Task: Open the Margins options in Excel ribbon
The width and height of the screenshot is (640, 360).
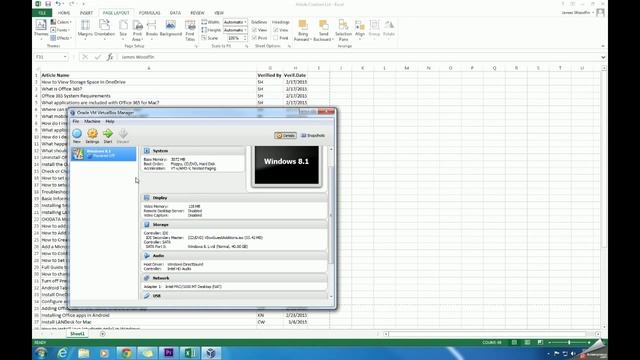Action: tap(85, 29)
